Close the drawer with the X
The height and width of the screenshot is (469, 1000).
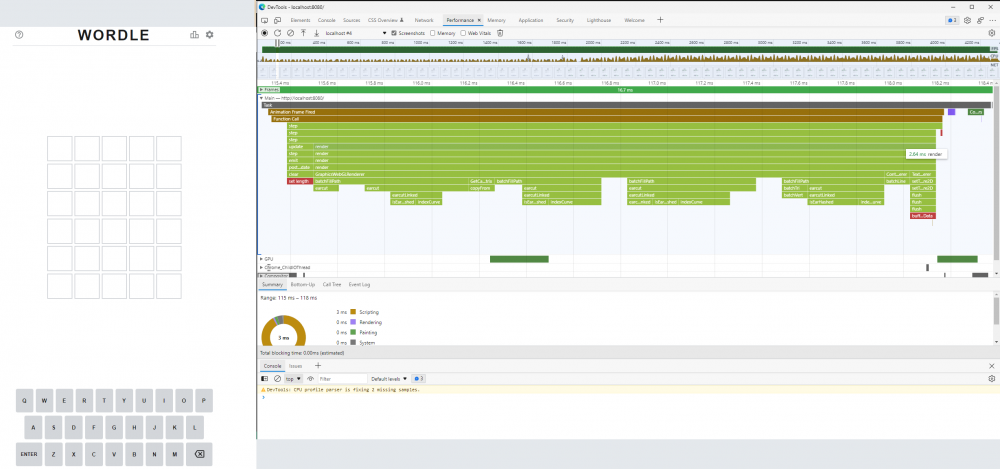point(992,366)
